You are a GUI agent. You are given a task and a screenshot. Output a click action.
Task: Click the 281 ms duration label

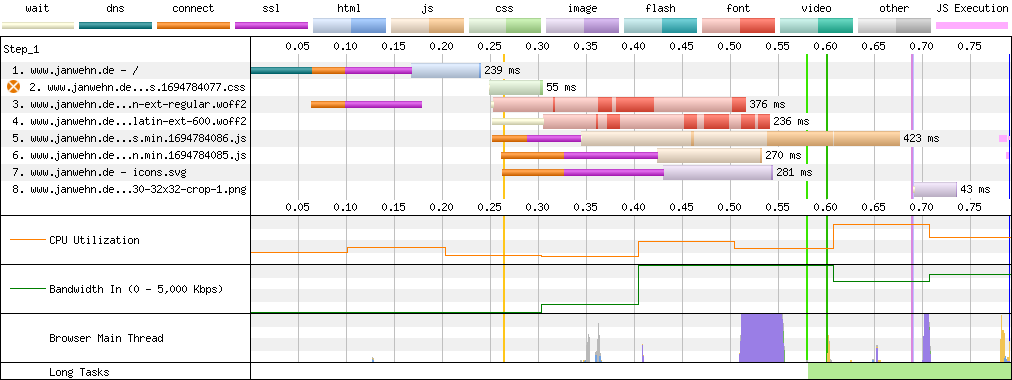click(x=793, y=172)
